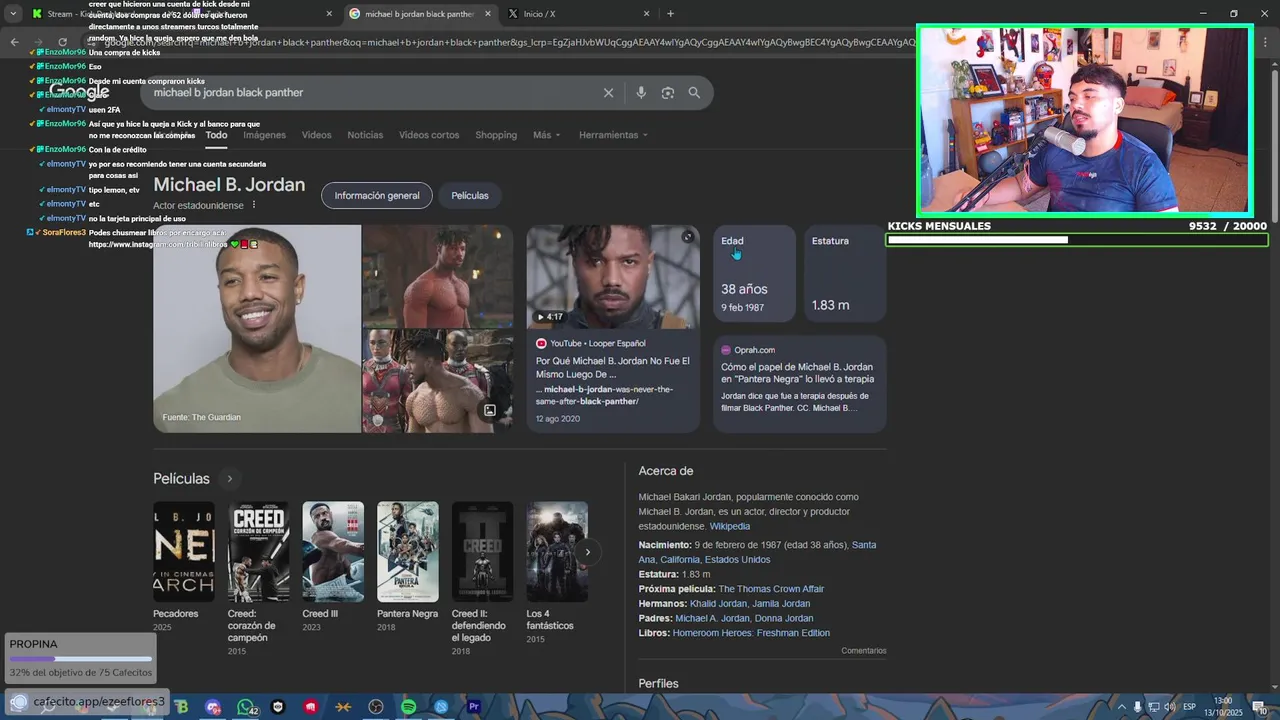1280x720 pixels.
Task: Open the Creed III movie poster
Action: [333, 552]
